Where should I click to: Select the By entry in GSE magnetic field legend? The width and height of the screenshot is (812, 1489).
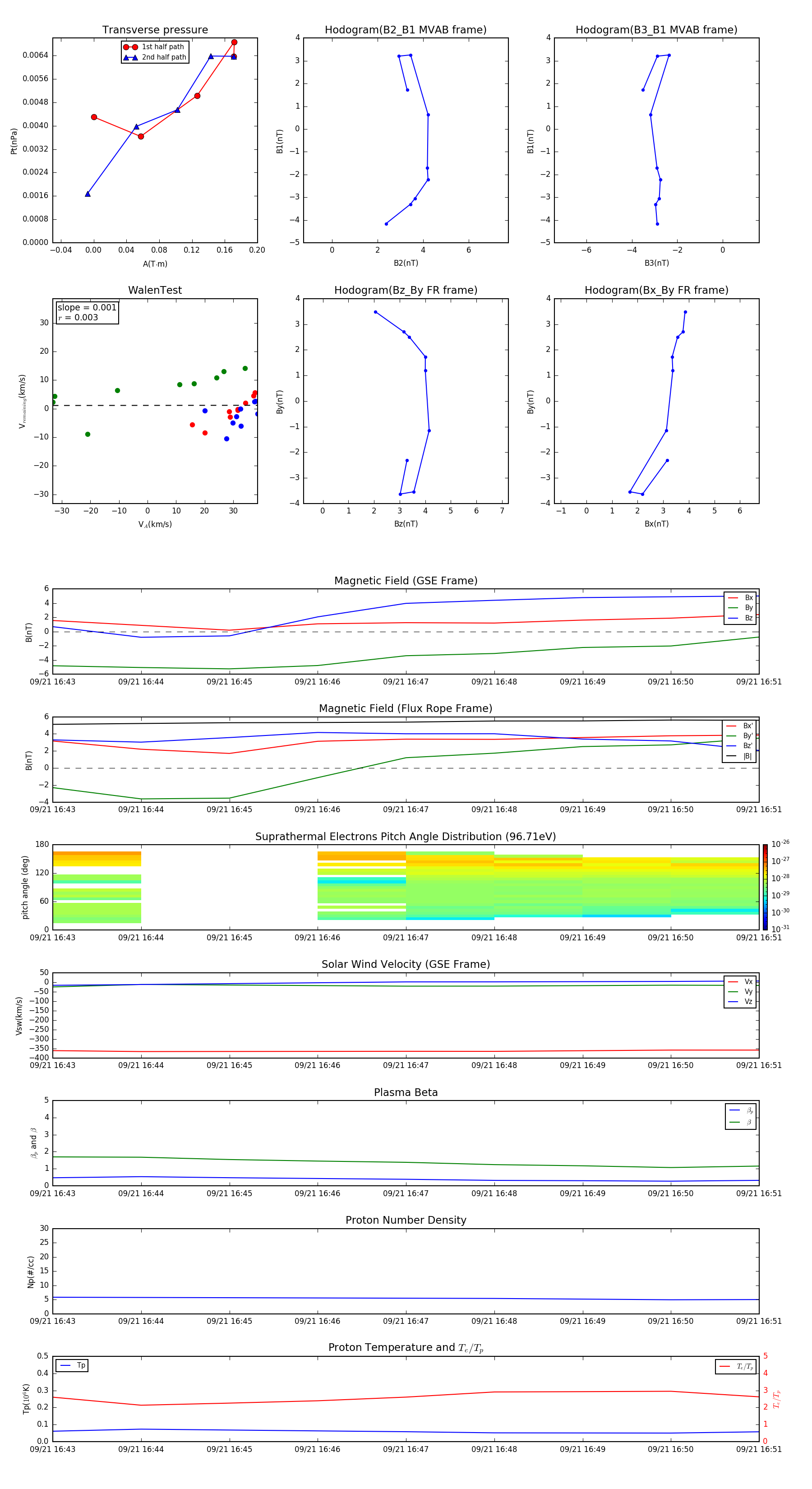(x=740, y=607)
